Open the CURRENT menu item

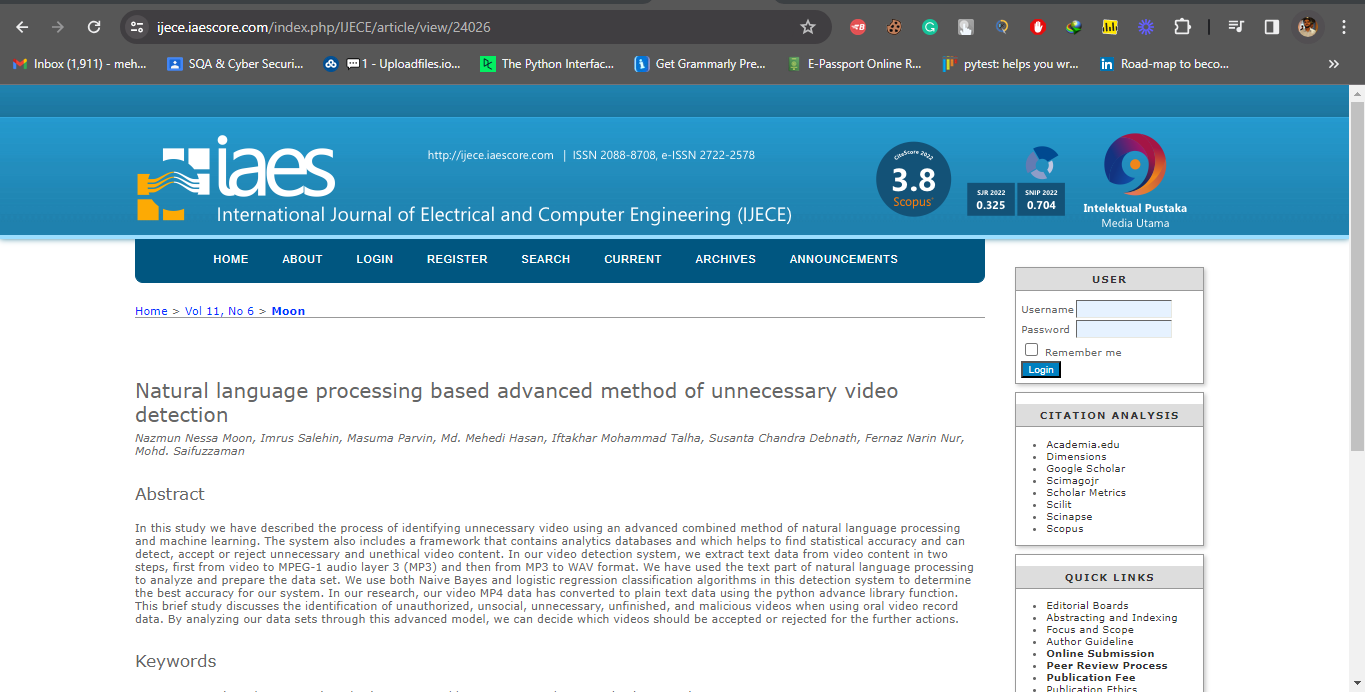[x=633, y=259]
